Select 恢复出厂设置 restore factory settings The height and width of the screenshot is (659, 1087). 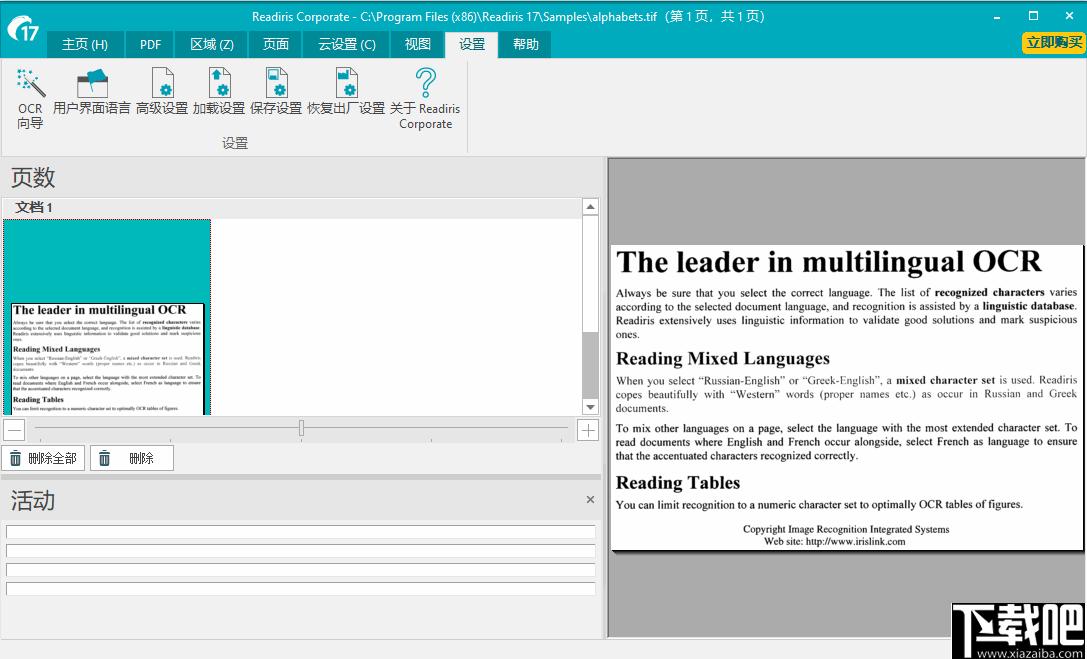pos(346,92)
